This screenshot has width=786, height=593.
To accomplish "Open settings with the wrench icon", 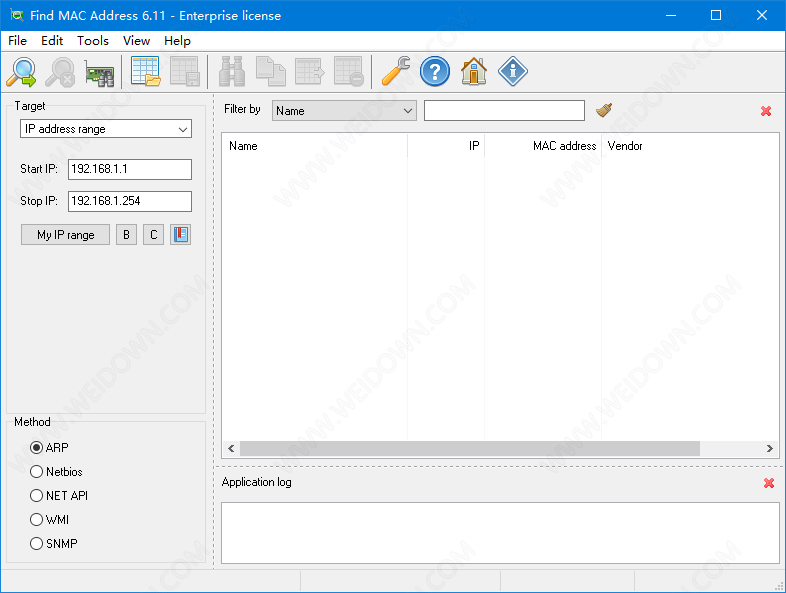I will 396,72.
